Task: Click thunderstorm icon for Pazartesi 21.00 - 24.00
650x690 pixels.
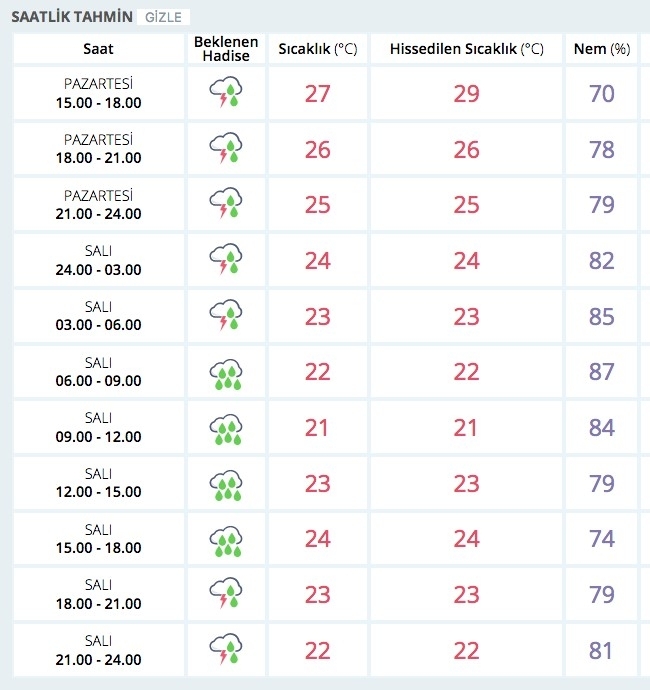Action: pyautogui.click(x=226, y=205)
